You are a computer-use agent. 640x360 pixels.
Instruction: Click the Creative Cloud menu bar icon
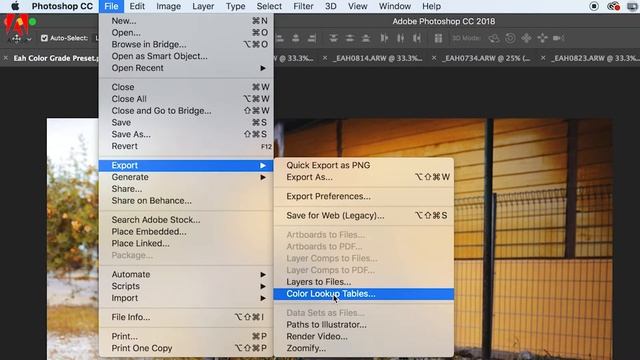(613, 6)
